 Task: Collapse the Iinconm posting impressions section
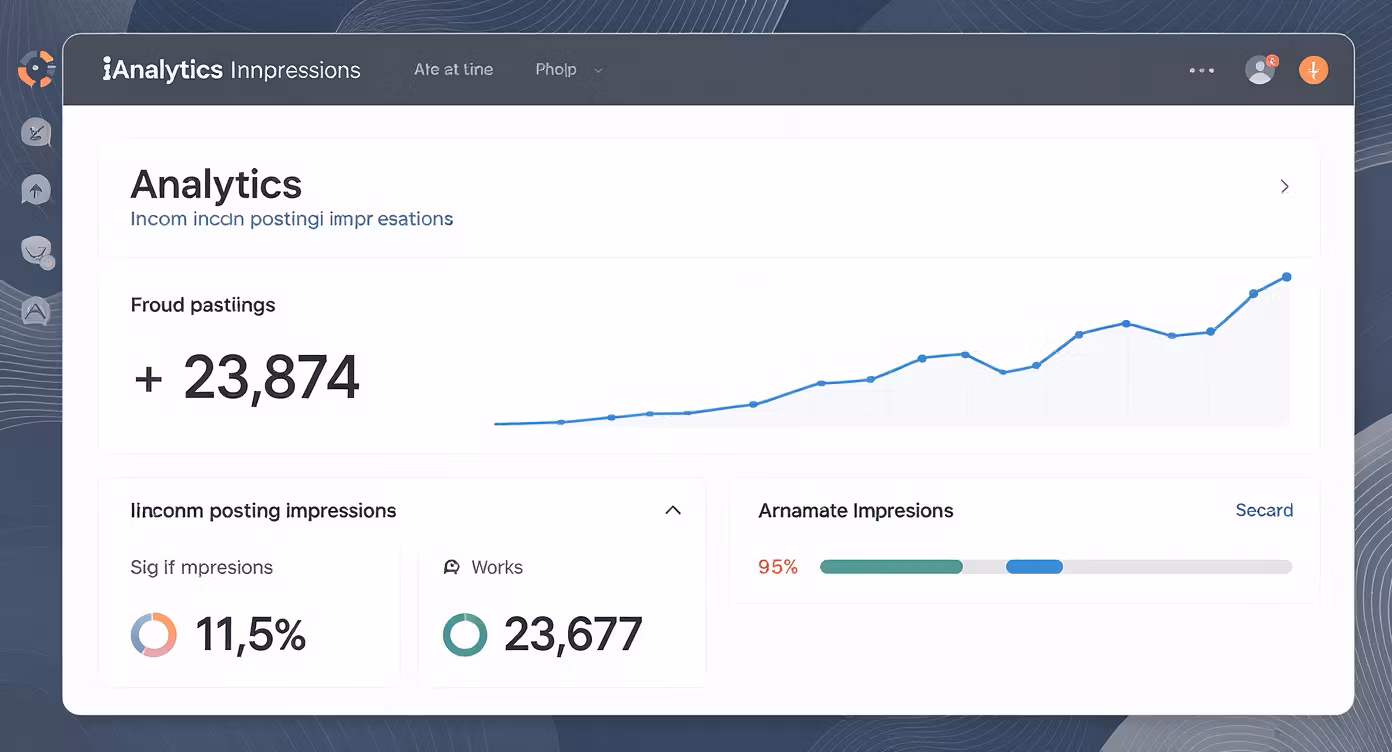click(673, 510)
